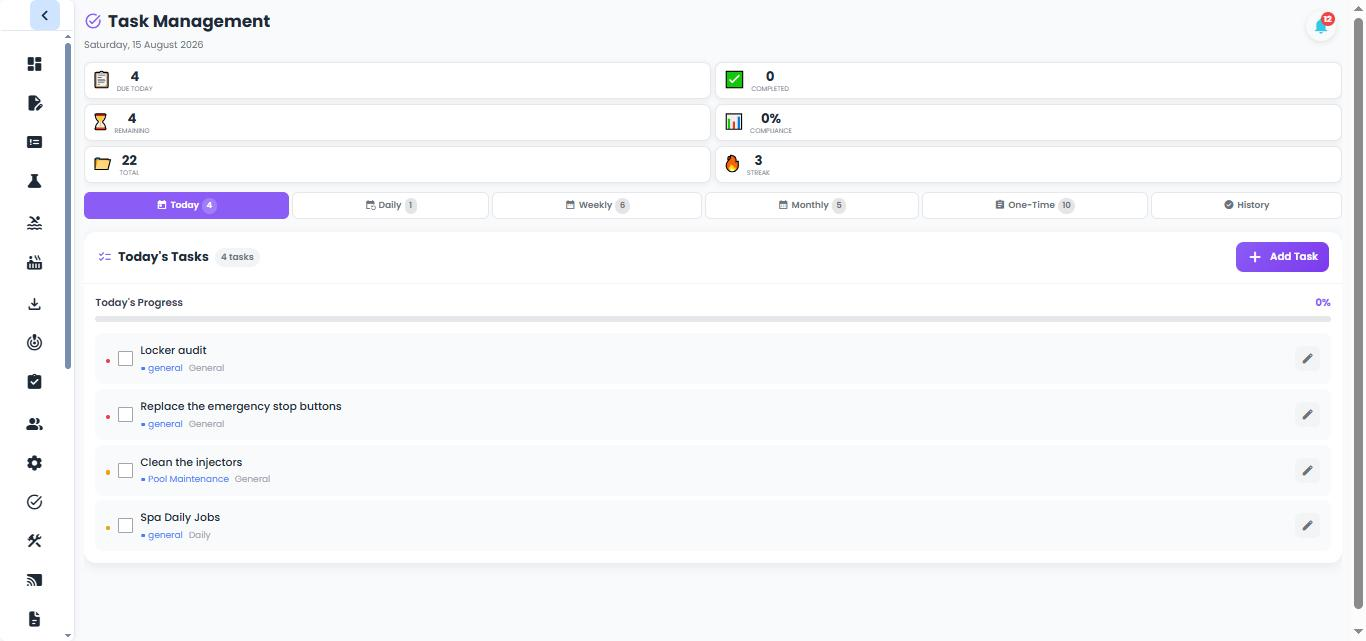
Task: Switch to the Today tab
Action: click(x=186, y=205)
